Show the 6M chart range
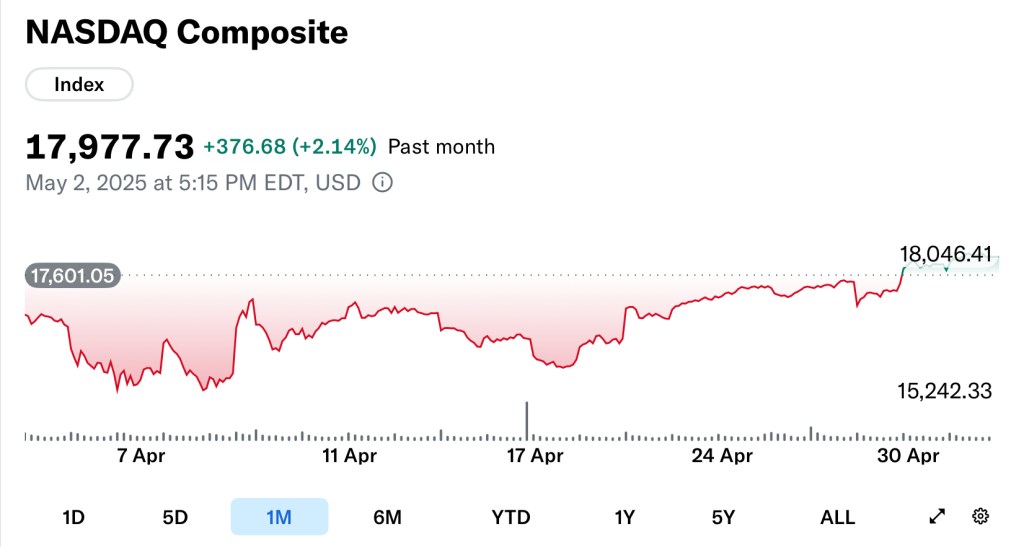This screenshot has height=547, width=1024. (387, 517)
